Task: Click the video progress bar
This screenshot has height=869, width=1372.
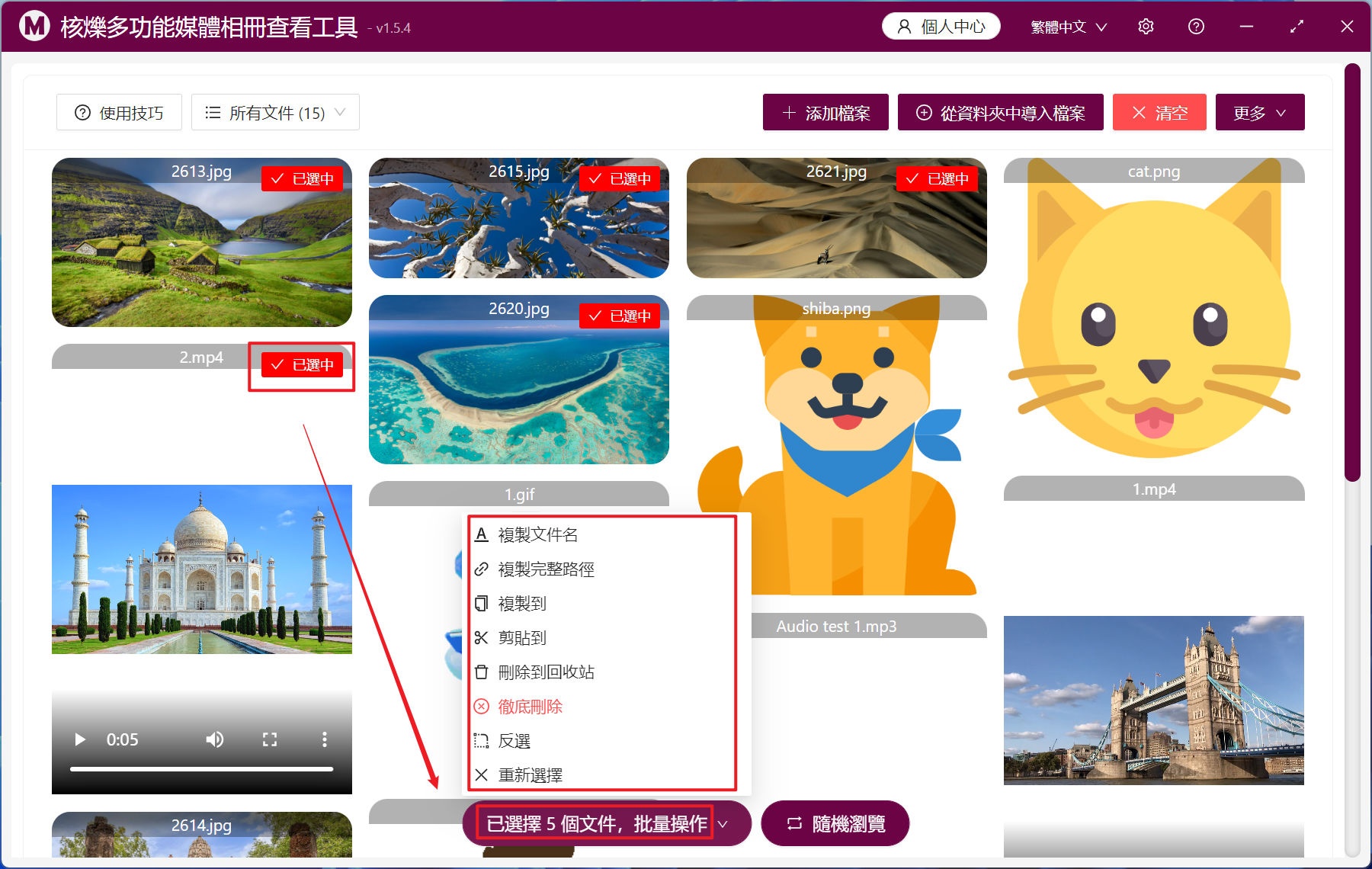Action: (202, 769)
